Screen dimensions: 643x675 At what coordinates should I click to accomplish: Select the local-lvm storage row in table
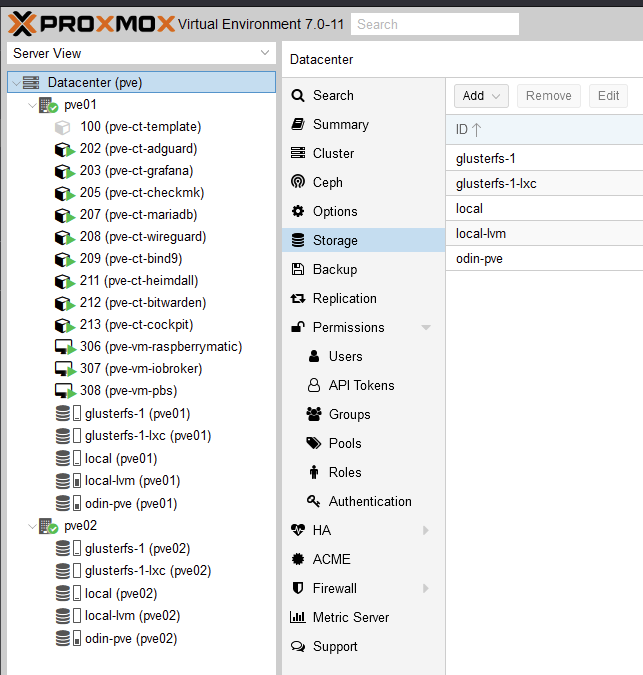[x=544, y=233]
